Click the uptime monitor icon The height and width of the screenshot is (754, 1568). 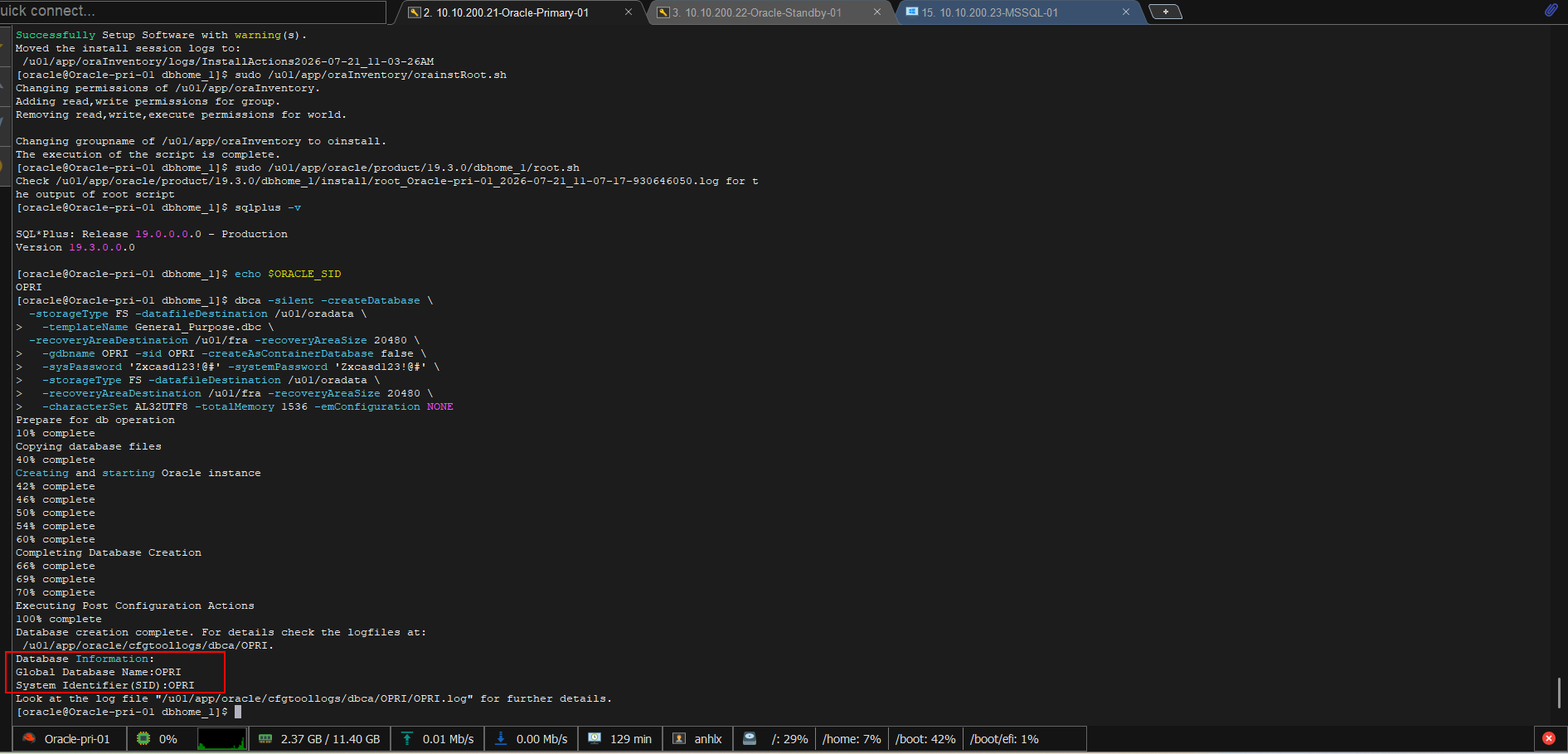point(595,738)
